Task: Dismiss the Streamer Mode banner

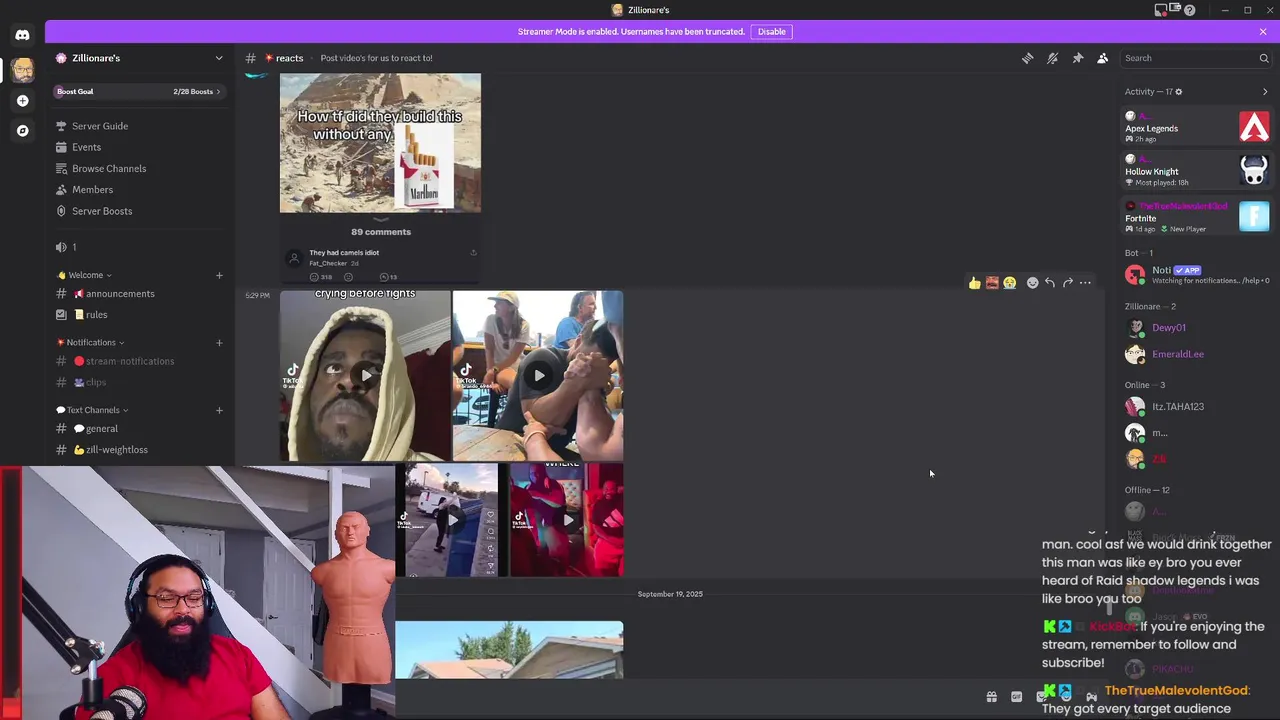Action: (1263, 31)
